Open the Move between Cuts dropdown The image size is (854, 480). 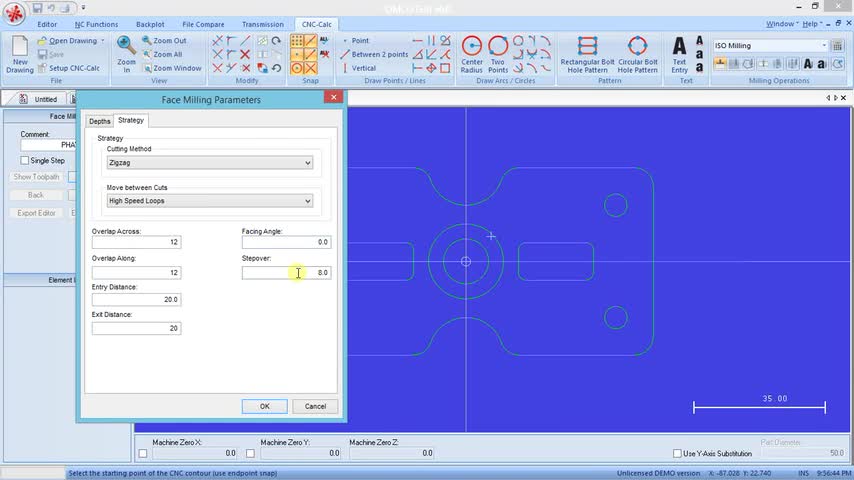coord(210,201)
